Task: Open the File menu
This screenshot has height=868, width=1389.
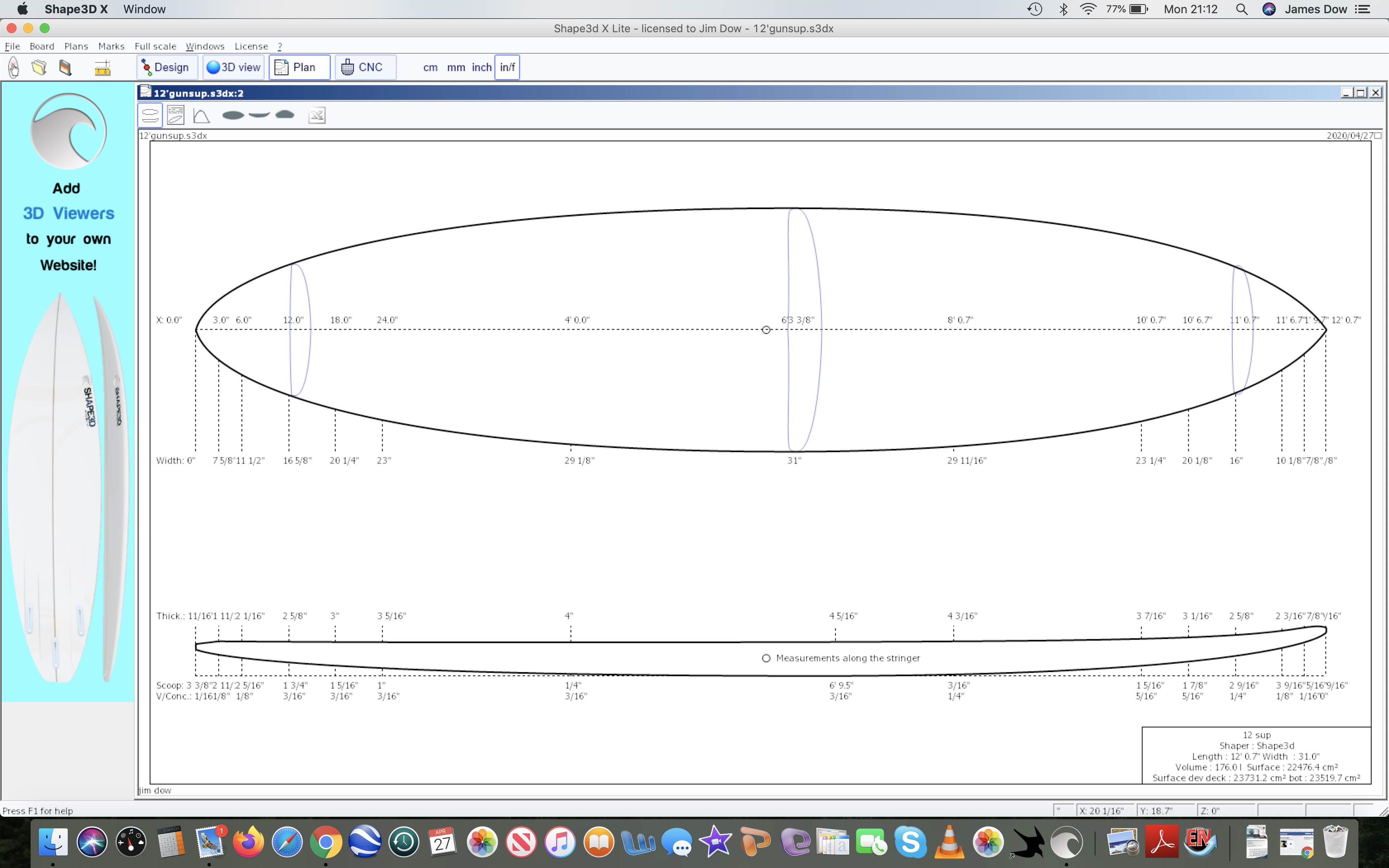Action: (x=12, y=46)
